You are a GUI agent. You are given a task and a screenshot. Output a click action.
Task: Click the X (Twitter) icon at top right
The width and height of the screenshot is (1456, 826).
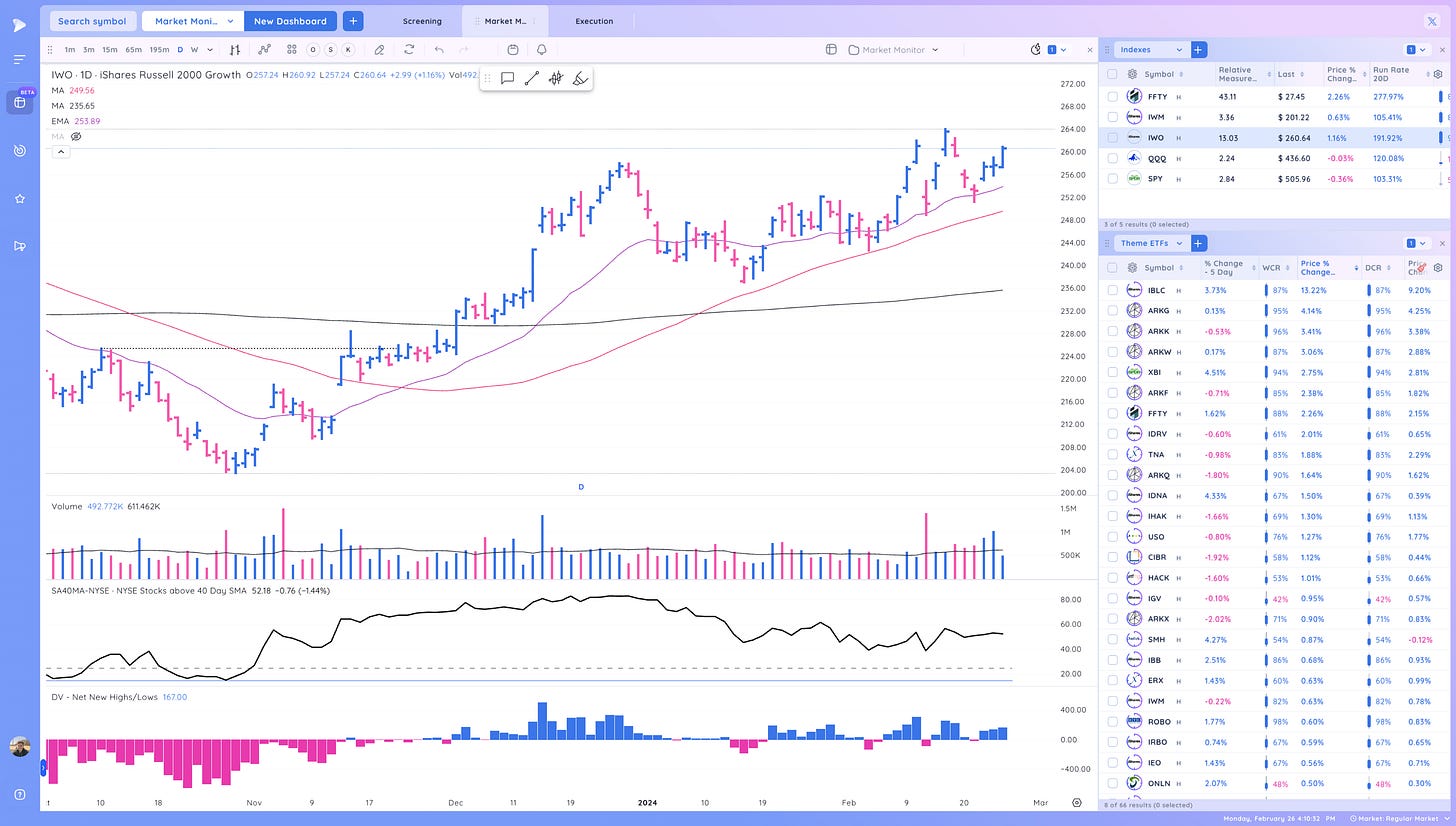pyautogui.click(x=1432, y=21)
